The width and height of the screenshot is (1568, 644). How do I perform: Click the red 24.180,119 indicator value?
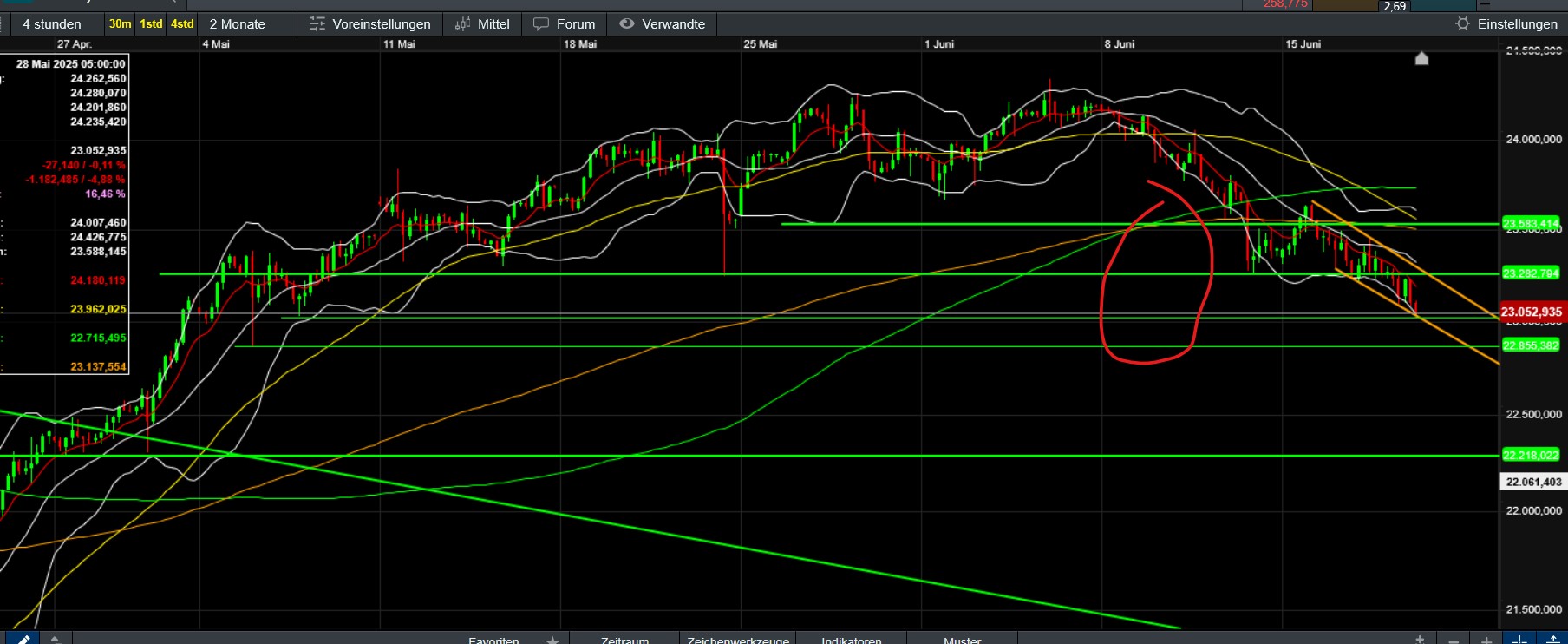pos(98,280)
